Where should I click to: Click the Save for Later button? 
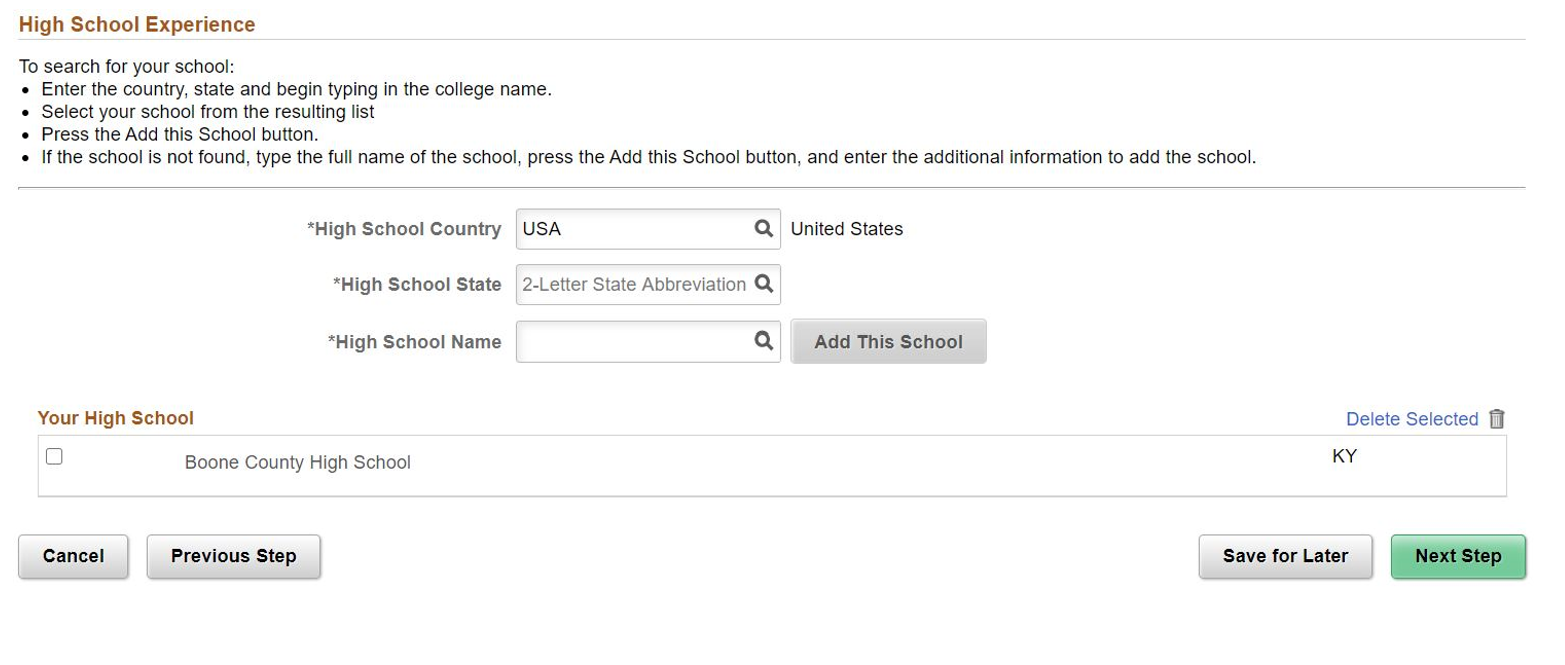click(x=1285, y=556)
